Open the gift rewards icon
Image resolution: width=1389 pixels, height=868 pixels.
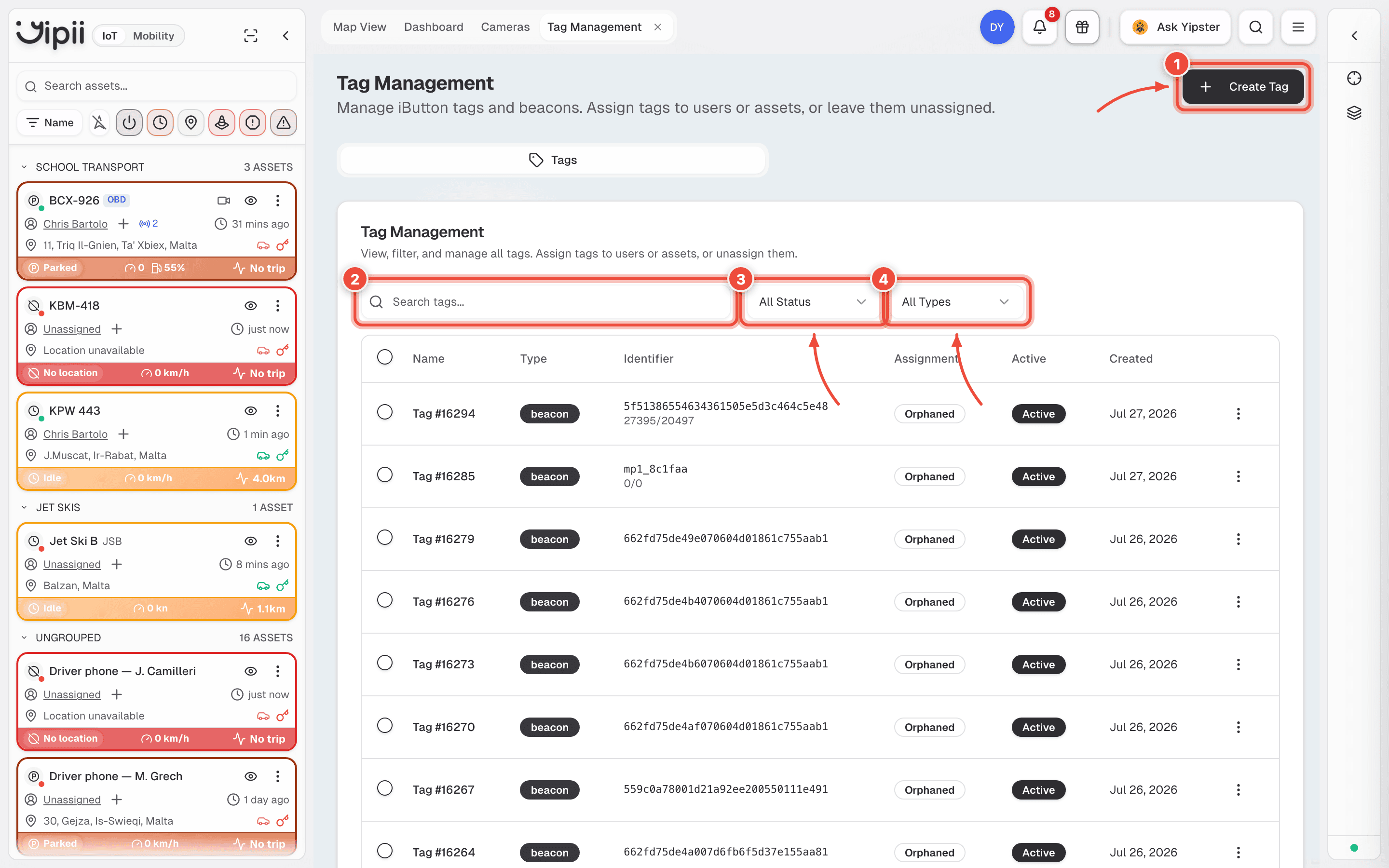[1082, 27]
